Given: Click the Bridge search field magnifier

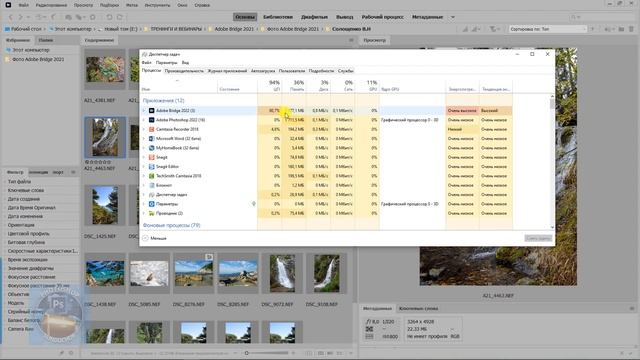Looking at the screenshot, I should (573, 17).
